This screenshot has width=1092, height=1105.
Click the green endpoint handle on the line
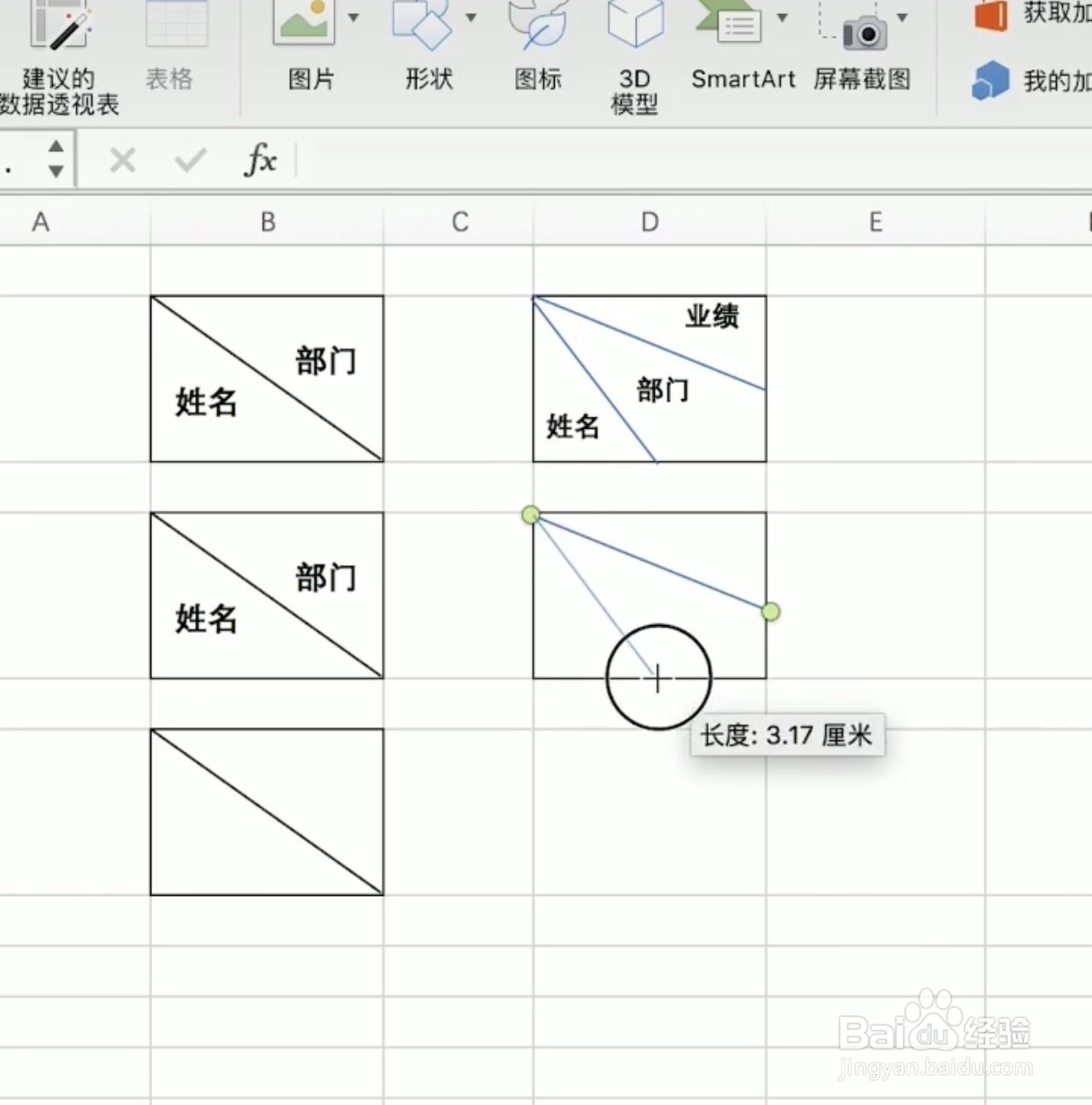pyautogui.click(x=769, y=613)
